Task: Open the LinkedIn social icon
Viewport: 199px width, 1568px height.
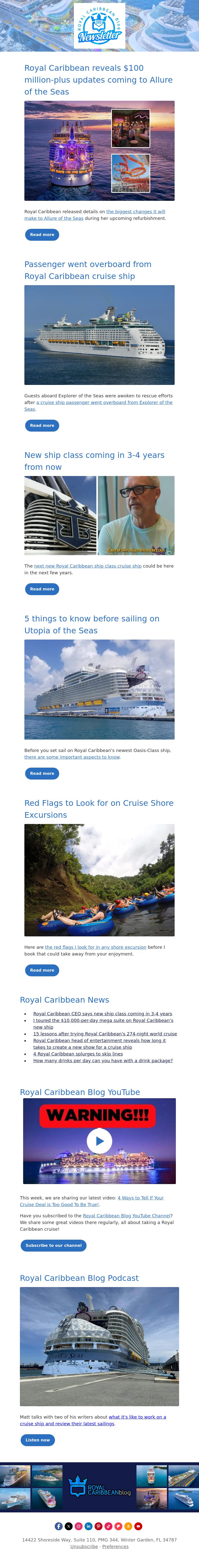Action: (x=89, y=1526)
